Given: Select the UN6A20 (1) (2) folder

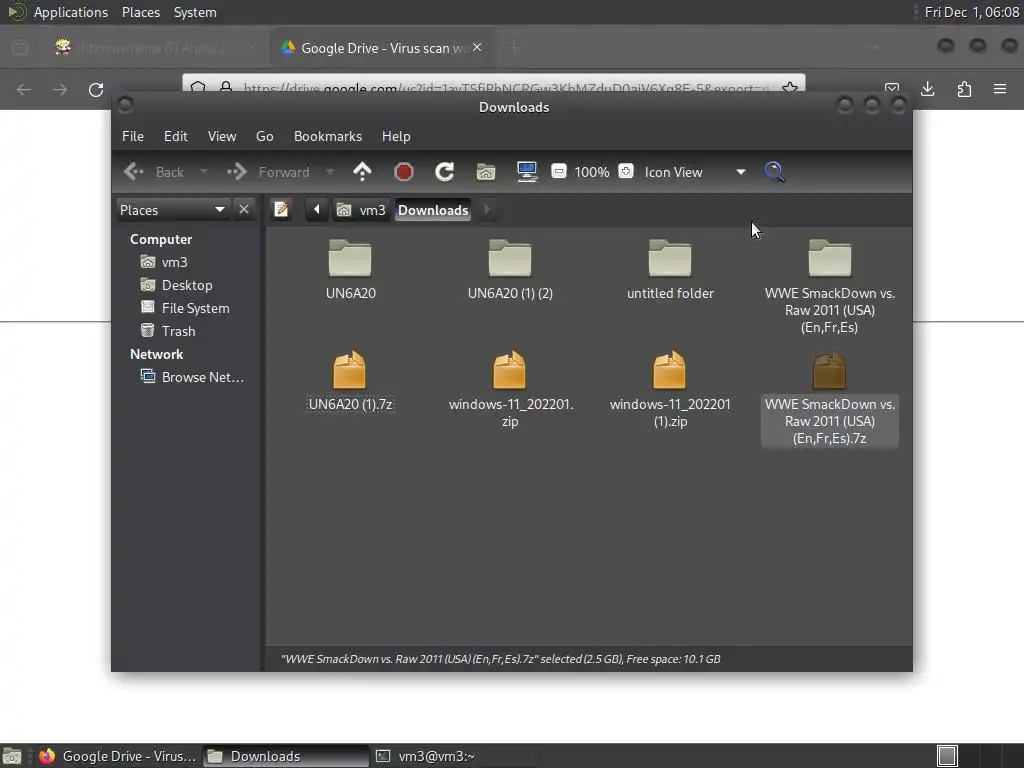Looking at the screenshot, I should pyautogui.click(x=510, y=270).
